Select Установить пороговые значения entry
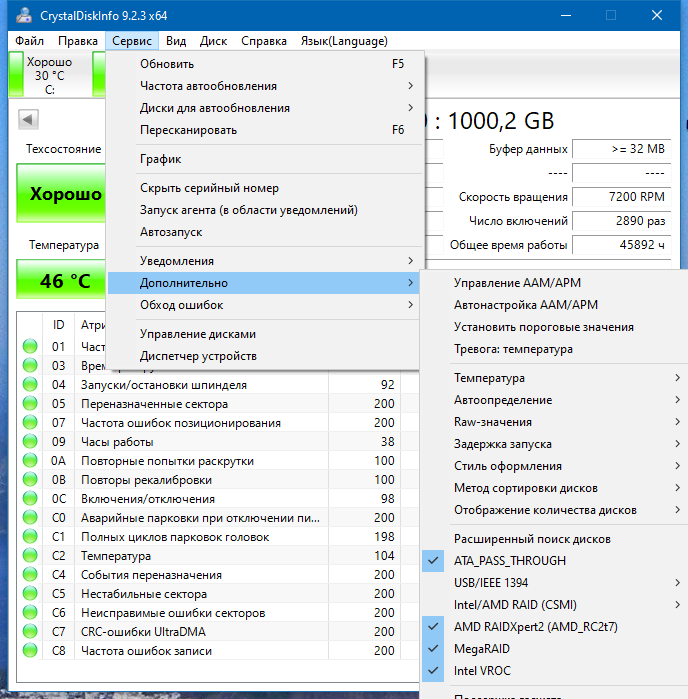688x699 pixels. click(x=554, y=327)
